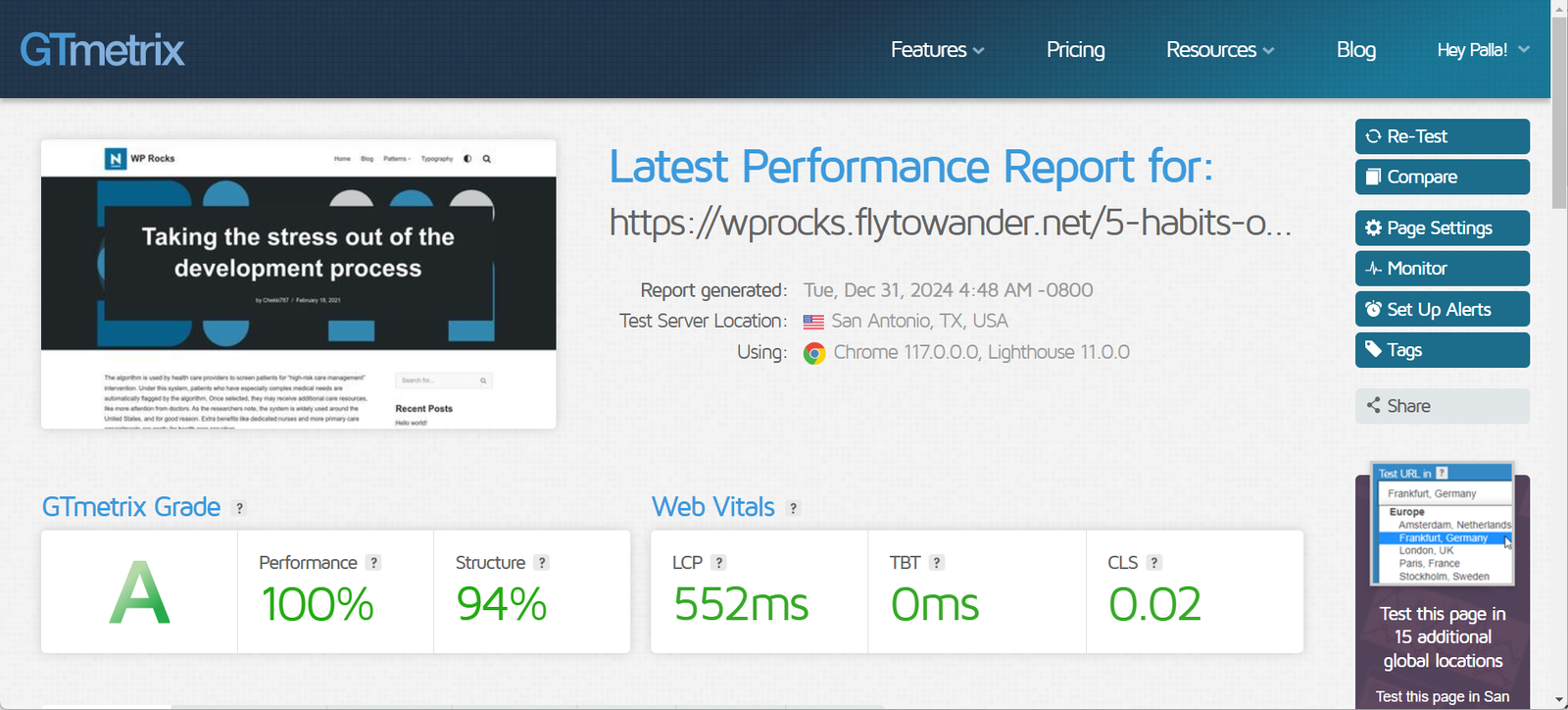Open the Compare report option
The image size is (1568, 710).
pos(1442,177)
